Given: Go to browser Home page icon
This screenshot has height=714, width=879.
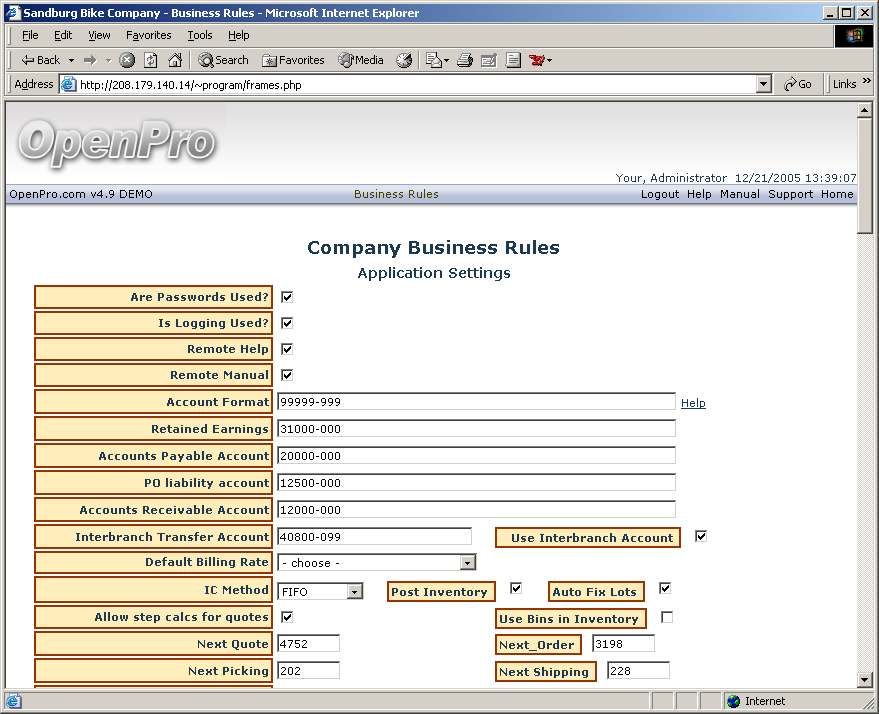Looking at the screenshot, I should pyautogui.click(x=175, y=60).
